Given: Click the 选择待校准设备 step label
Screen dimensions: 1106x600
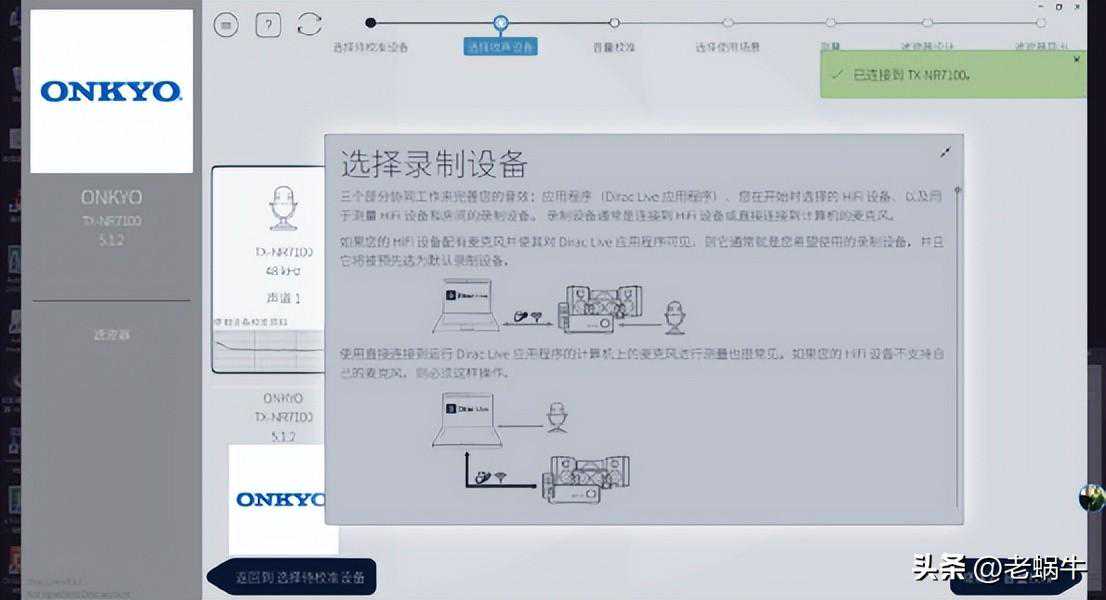Looking at the screenshot, I should tap(371, 47).
